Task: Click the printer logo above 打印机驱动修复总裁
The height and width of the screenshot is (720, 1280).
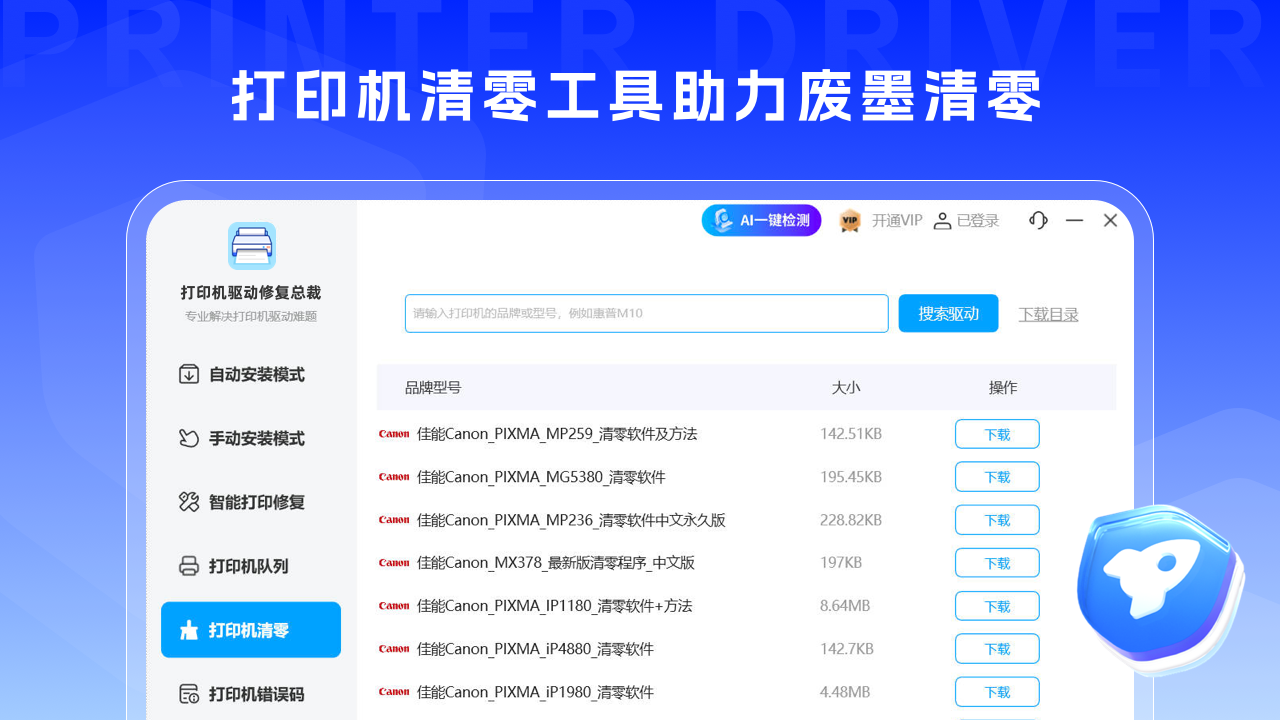Action: [251, 245]
